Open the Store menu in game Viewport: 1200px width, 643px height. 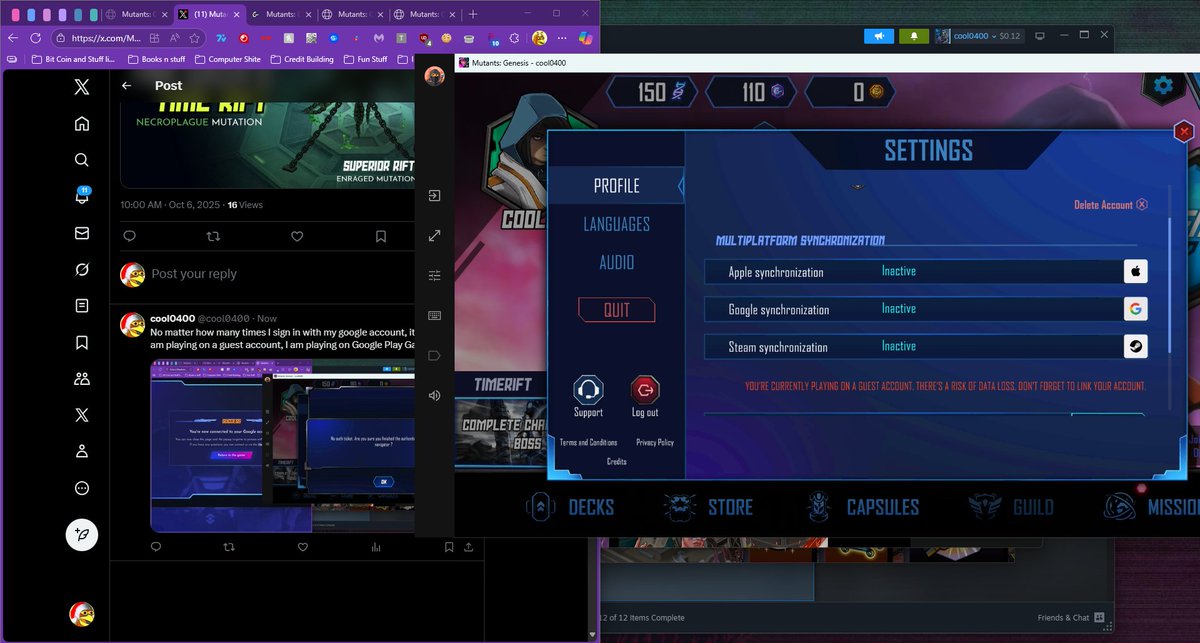point(708,507)
